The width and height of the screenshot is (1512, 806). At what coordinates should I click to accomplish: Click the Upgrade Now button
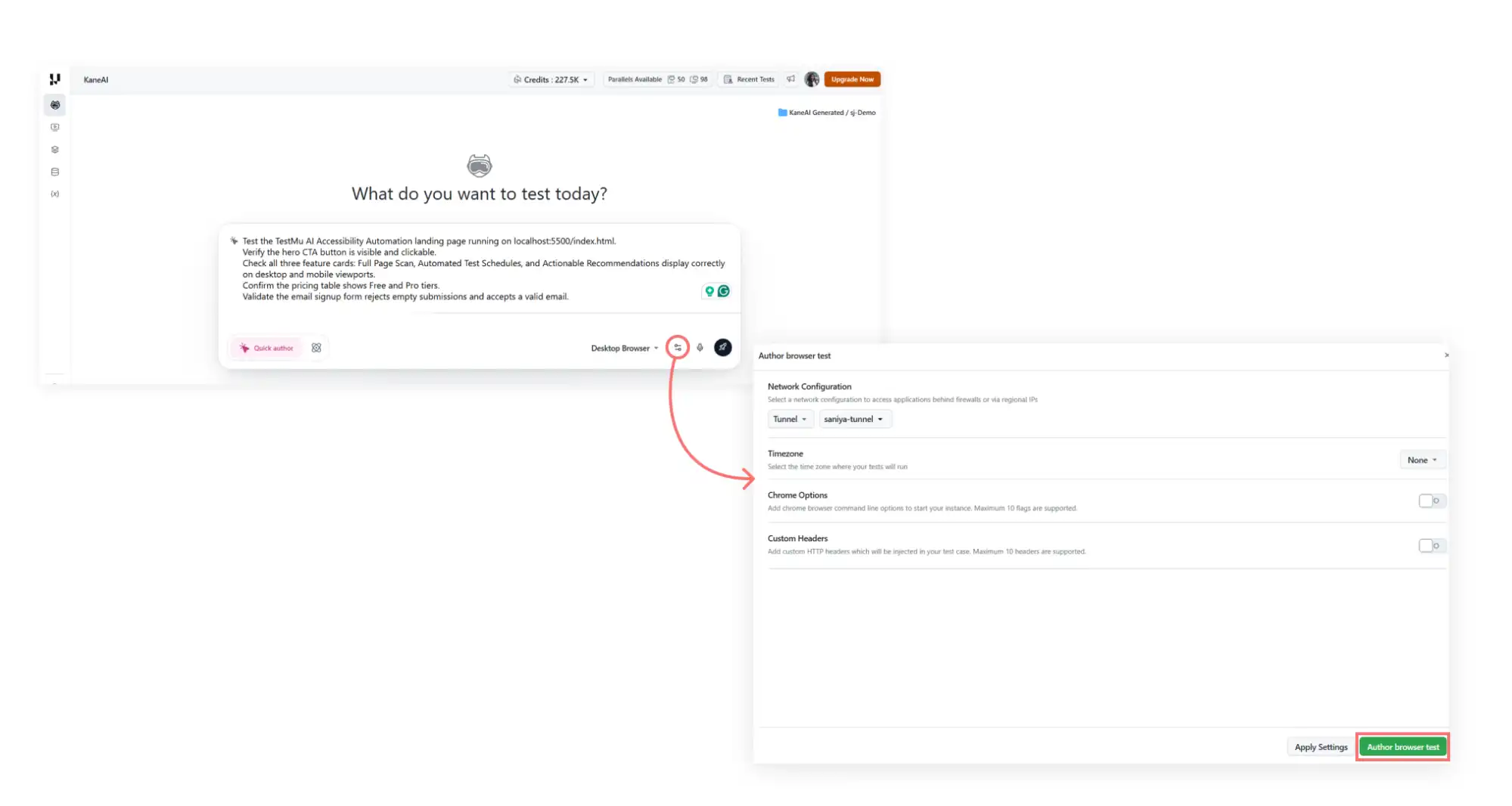click(x=852, y=79)
